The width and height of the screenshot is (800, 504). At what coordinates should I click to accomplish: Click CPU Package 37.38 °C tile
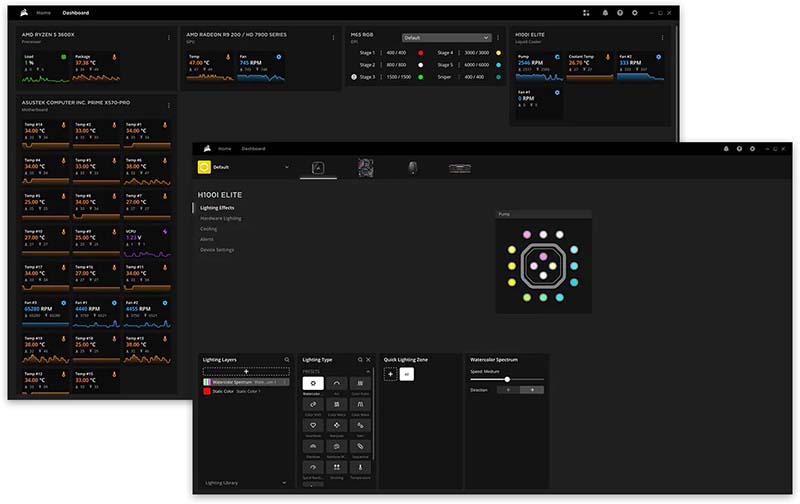[x=96, y=67]
